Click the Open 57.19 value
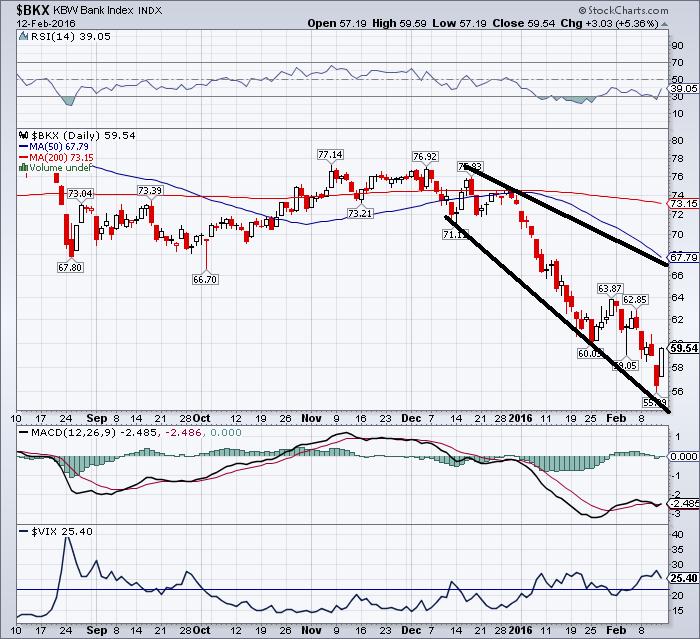This screenshot has height=639, width=700. [x=338, y=23]
